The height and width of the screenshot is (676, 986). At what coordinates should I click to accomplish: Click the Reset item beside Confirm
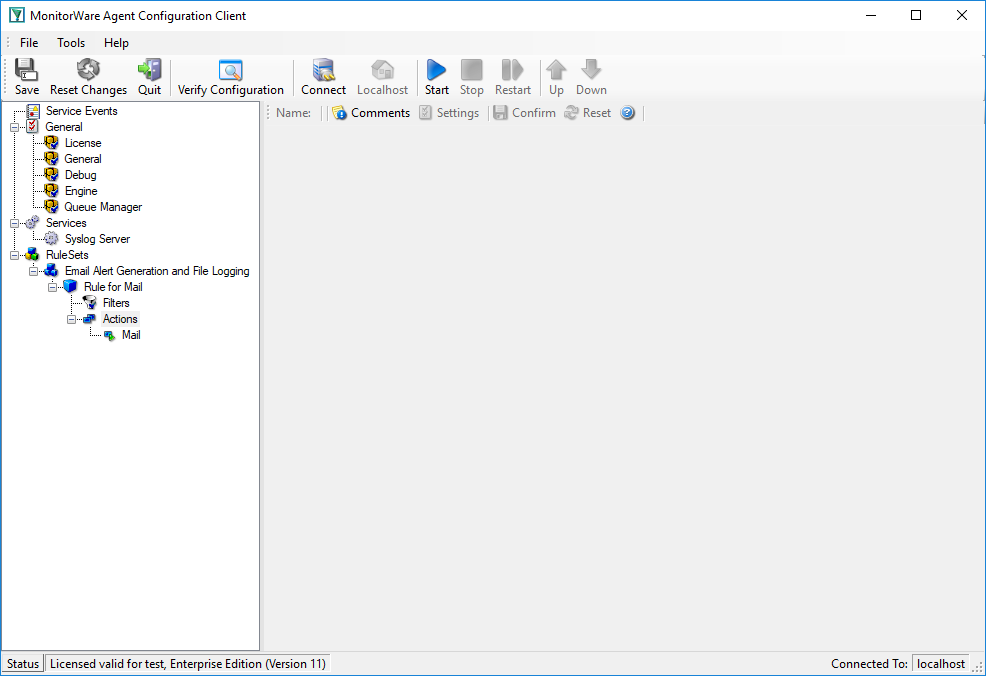588,113
